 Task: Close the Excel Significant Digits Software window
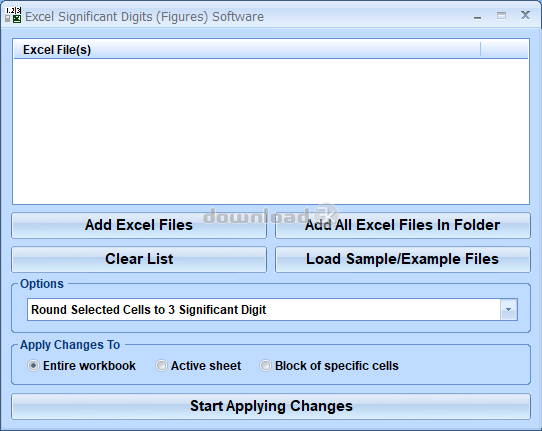[x=525, y=16]
